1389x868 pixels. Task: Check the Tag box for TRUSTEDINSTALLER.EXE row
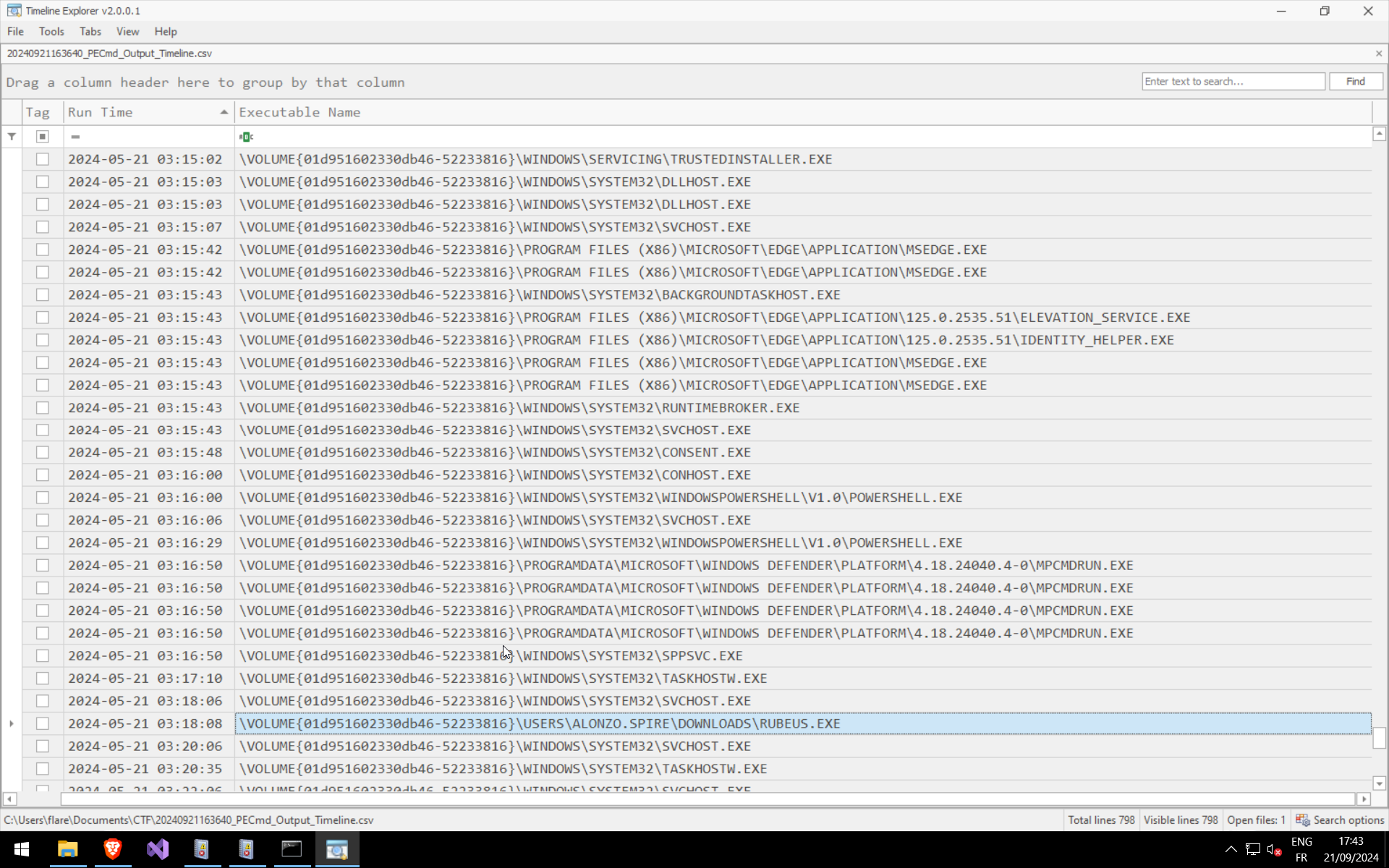(43, 159)
